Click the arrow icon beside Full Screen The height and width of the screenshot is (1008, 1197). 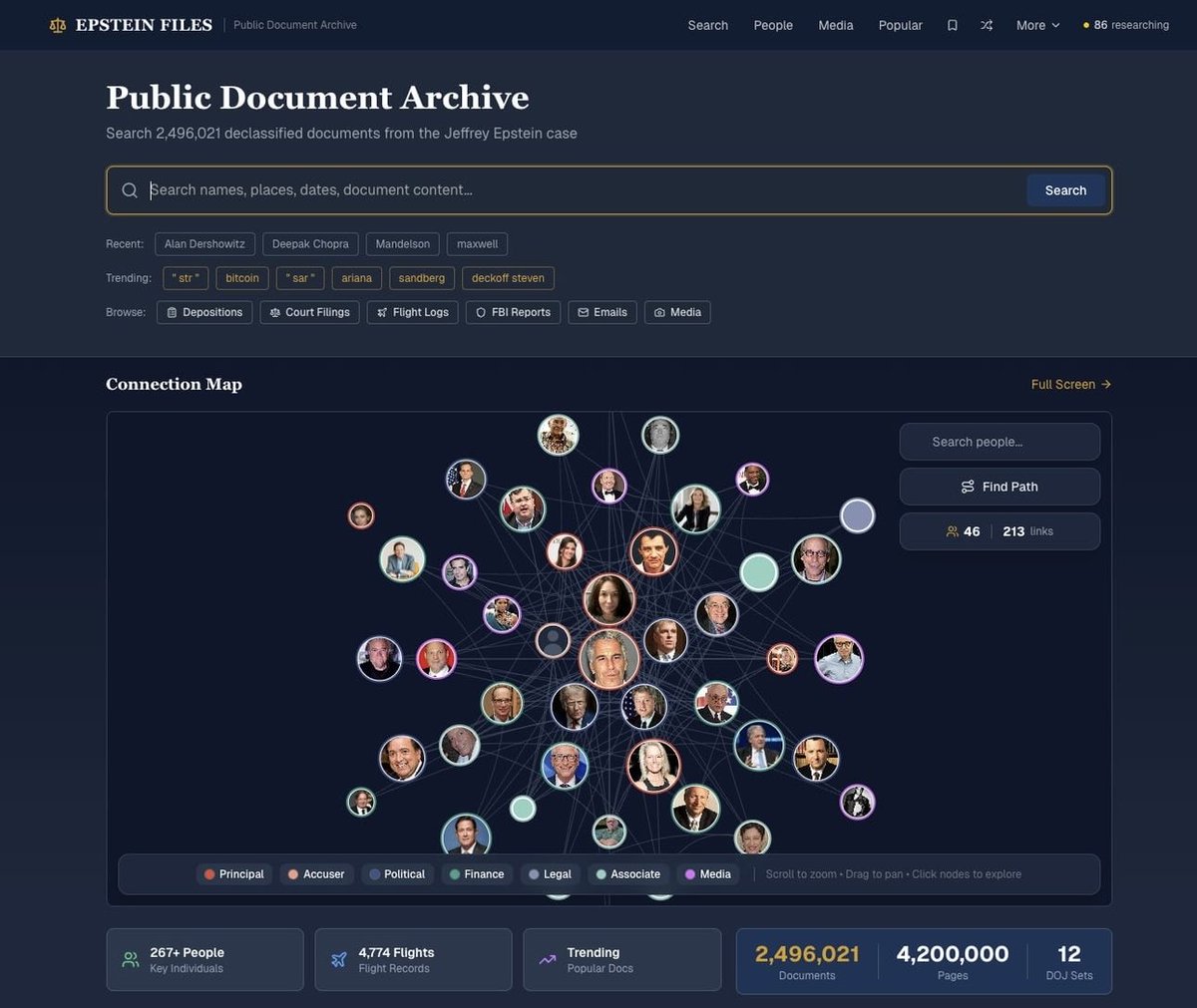point(1106,384)
